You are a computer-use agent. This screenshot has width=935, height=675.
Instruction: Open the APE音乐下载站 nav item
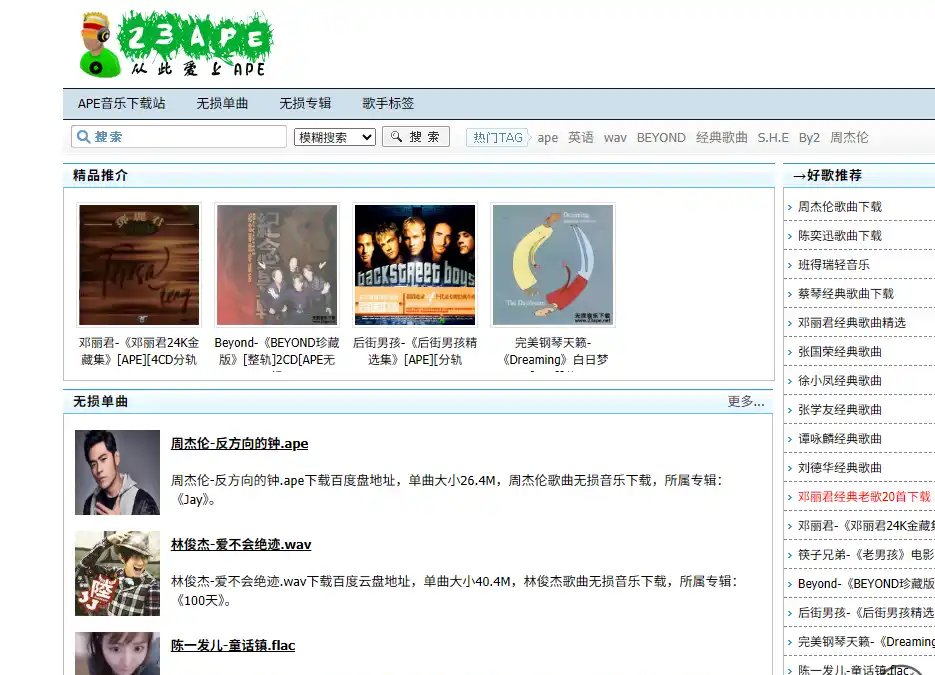[122, 103]
